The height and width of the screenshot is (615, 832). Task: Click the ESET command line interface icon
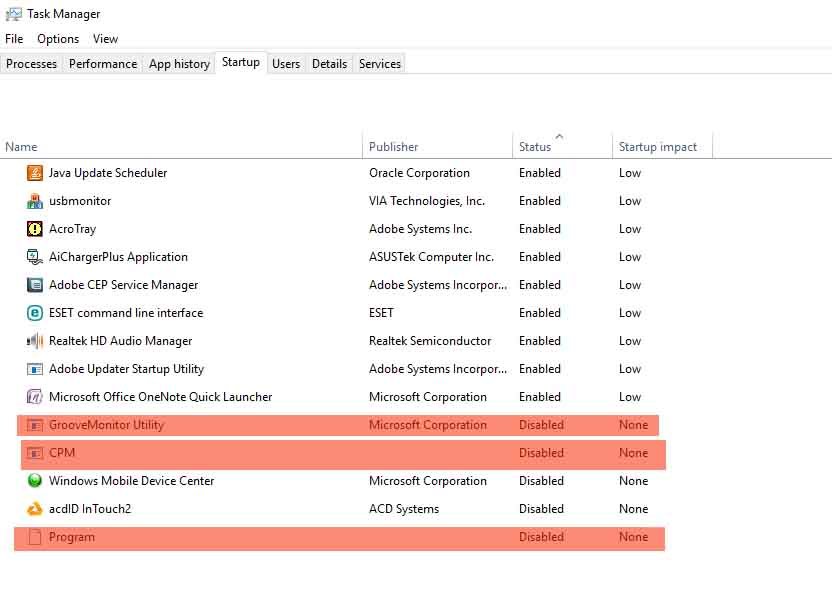pos(35,313)
